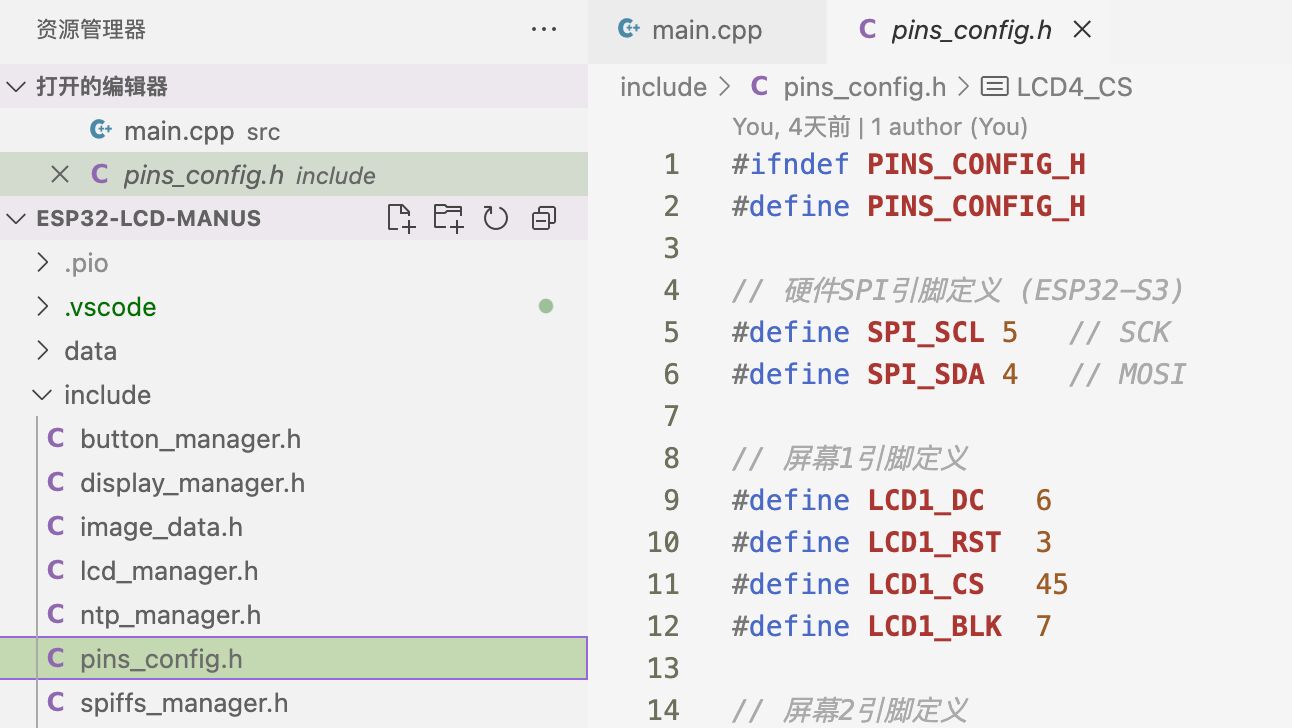Click the include breadcrumb segment

point(663,87)
